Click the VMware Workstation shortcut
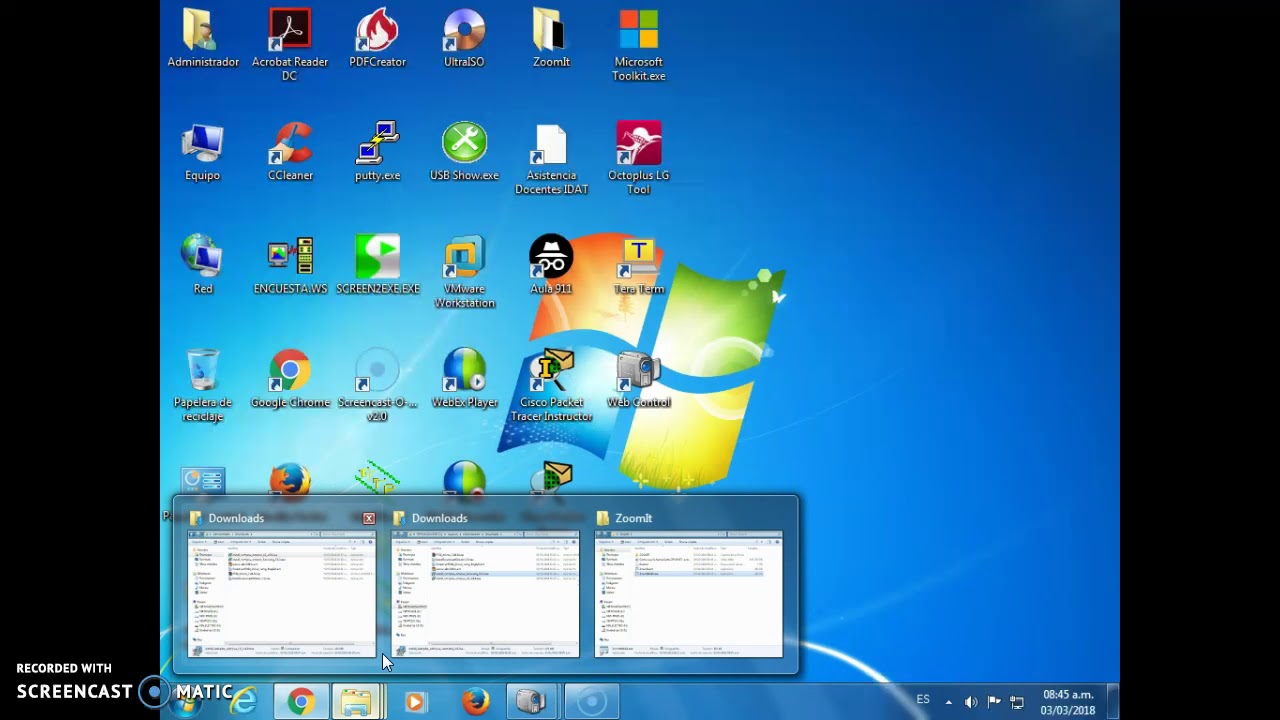Viewport: 1280px width, 720px height. (464, 272)
